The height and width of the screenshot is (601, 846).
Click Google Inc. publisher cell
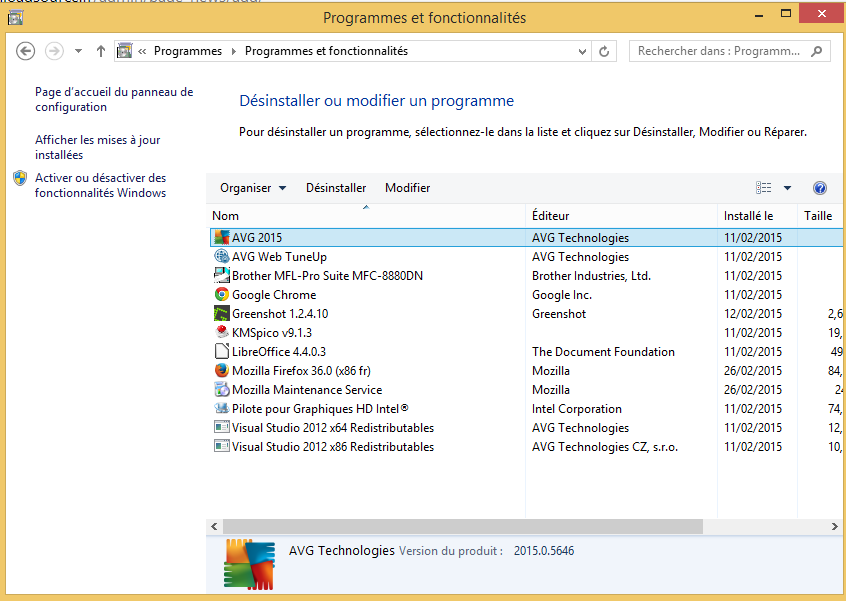(x=562, y=295)
